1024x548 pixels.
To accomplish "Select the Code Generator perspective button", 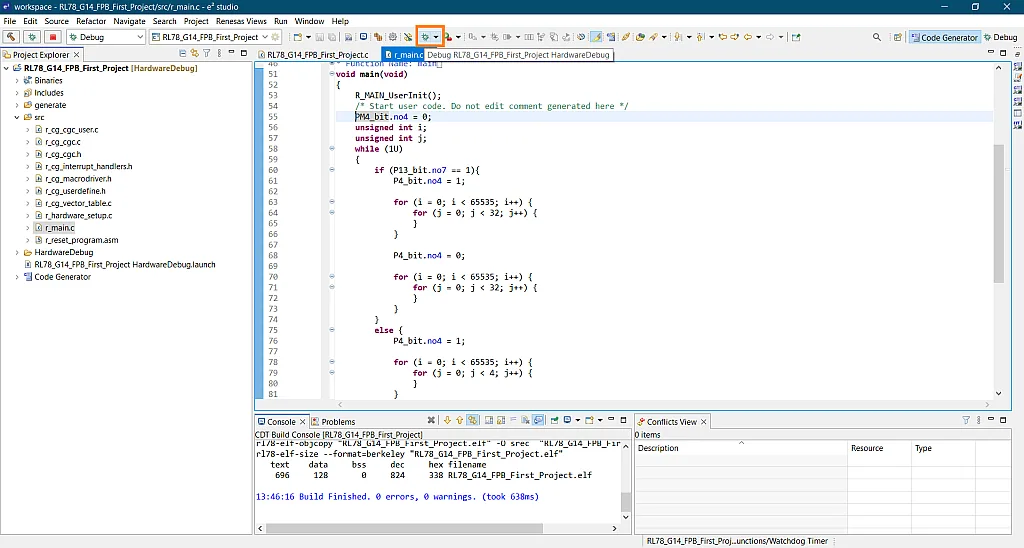I will click(x=944, y=37).
